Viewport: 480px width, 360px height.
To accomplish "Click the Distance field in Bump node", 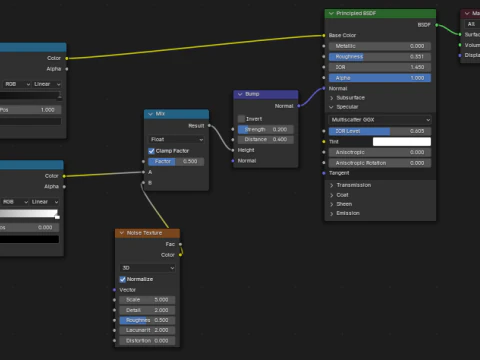I will pos(266,139).
